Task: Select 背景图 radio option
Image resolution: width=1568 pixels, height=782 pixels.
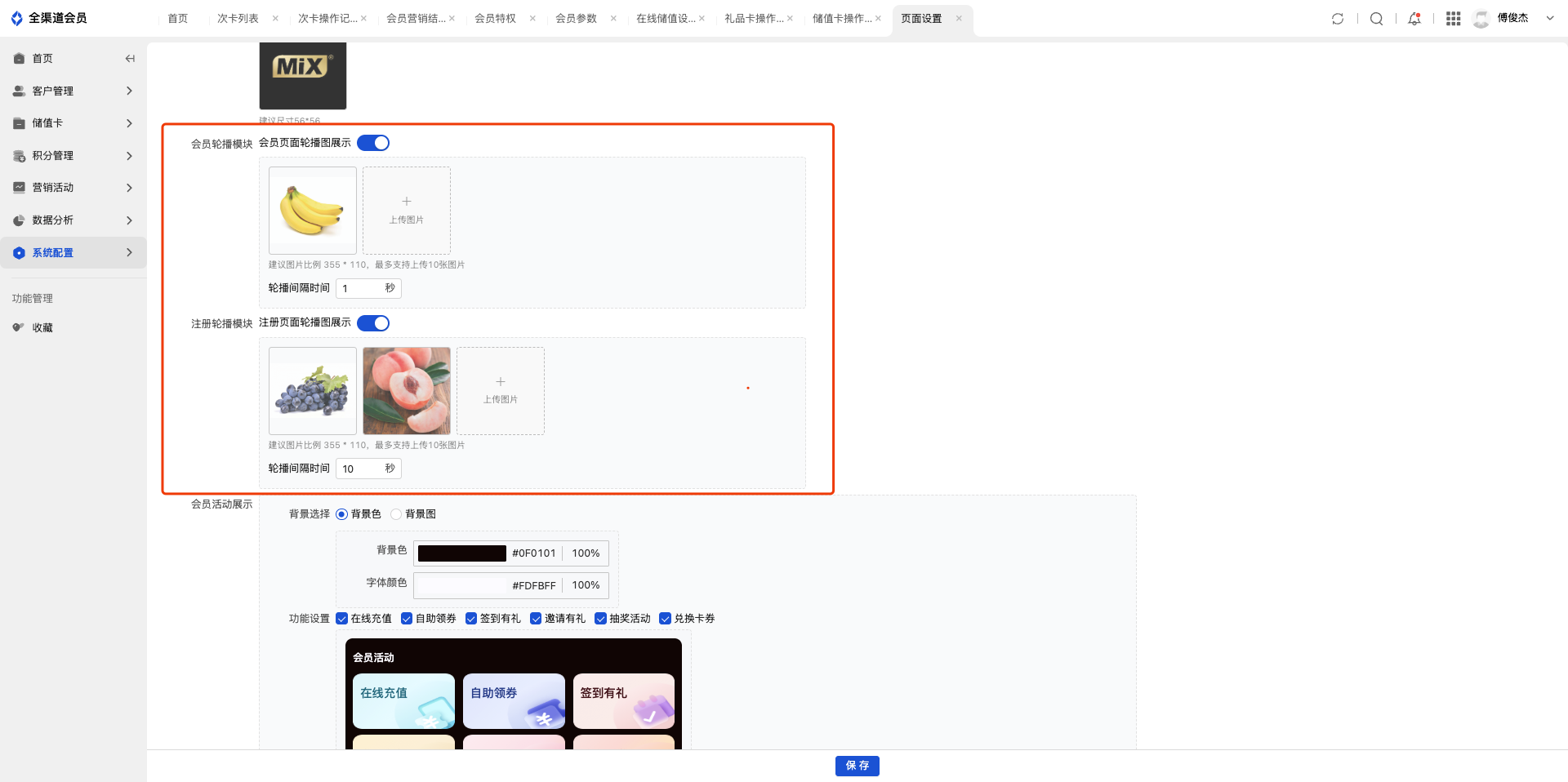Action: (x=396, y=514)
